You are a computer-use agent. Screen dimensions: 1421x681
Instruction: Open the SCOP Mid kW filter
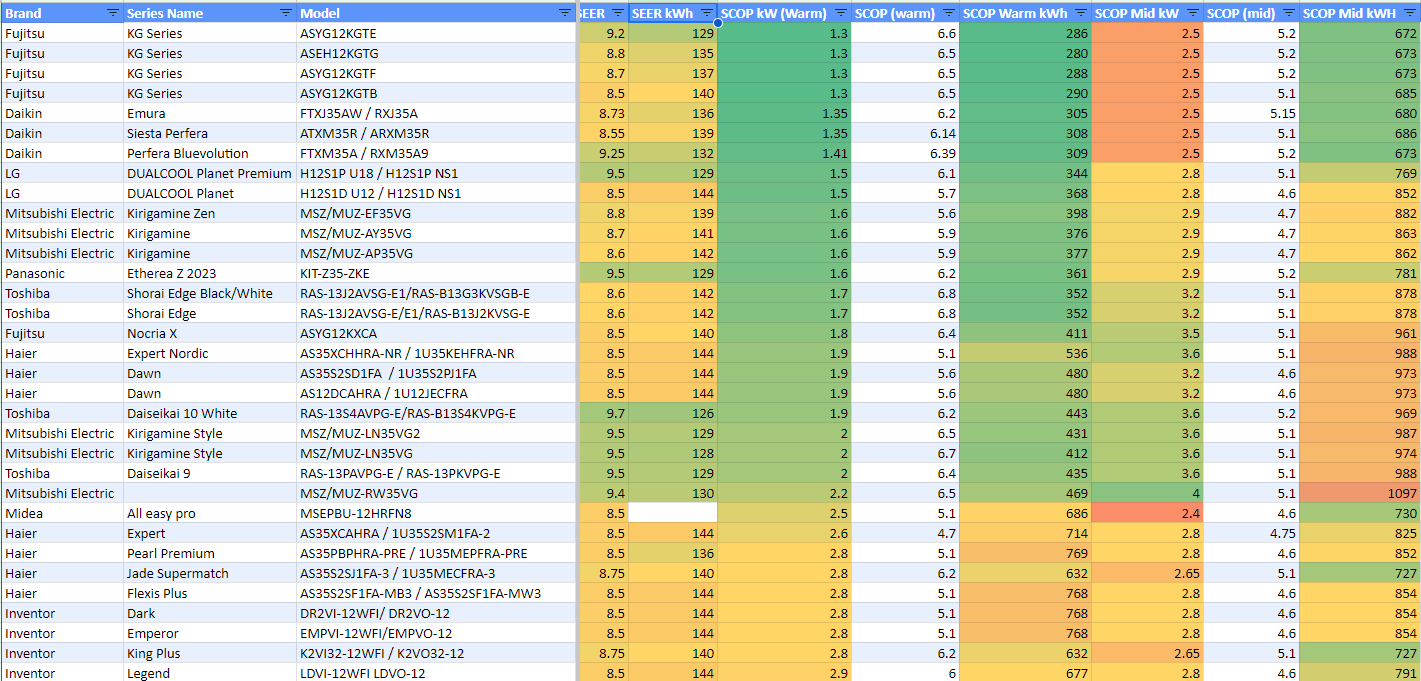point(1192,13)
